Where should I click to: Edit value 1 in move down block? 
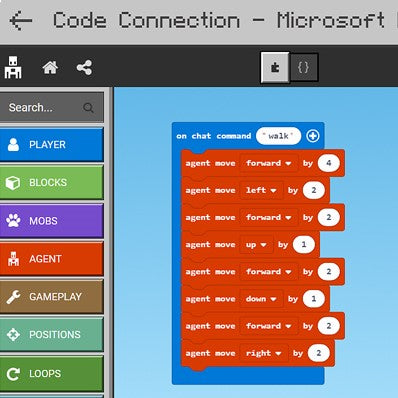[x=314, y=299]
